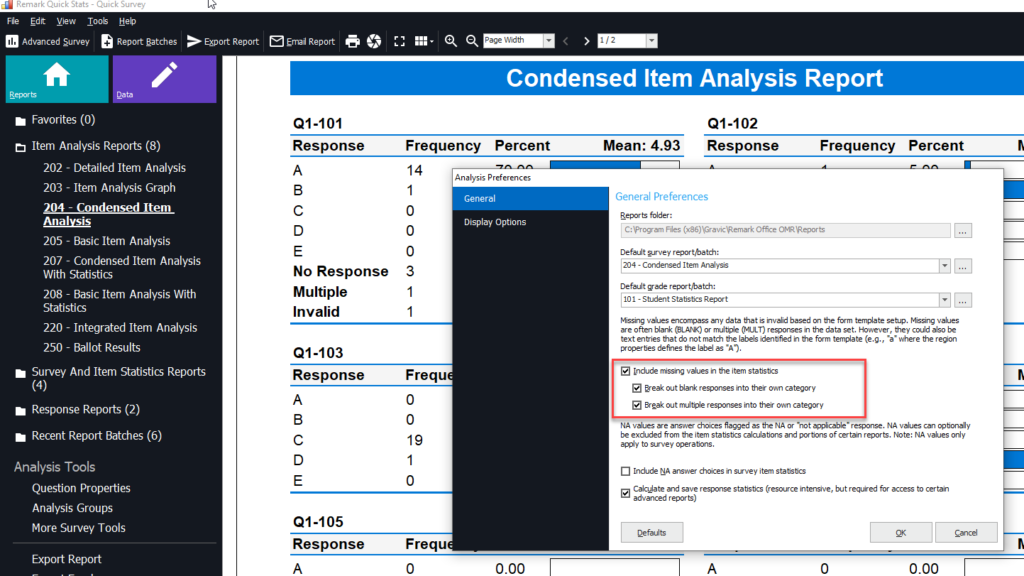Image resolution: width=1024 pixels, height=576 pixels.
Task: Select 204 - Condensed Item Analysis report
Action: coord(108,214)
